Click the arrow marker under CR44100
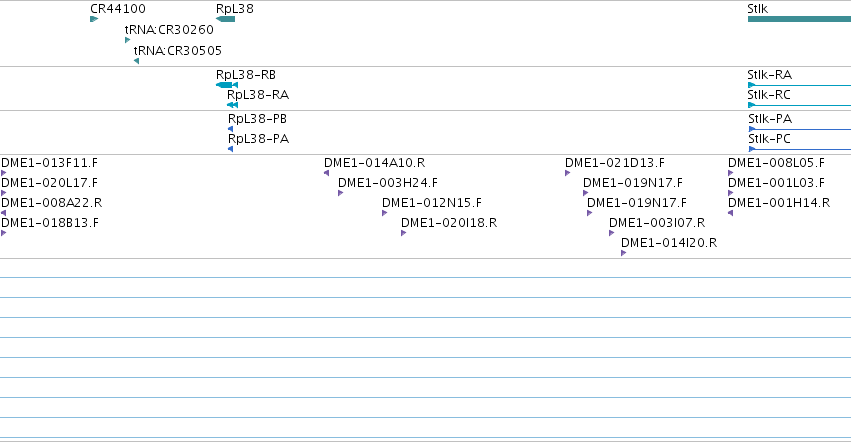This screenshot has height=442, width=851. pyautogui.click(x=94, y=19)
